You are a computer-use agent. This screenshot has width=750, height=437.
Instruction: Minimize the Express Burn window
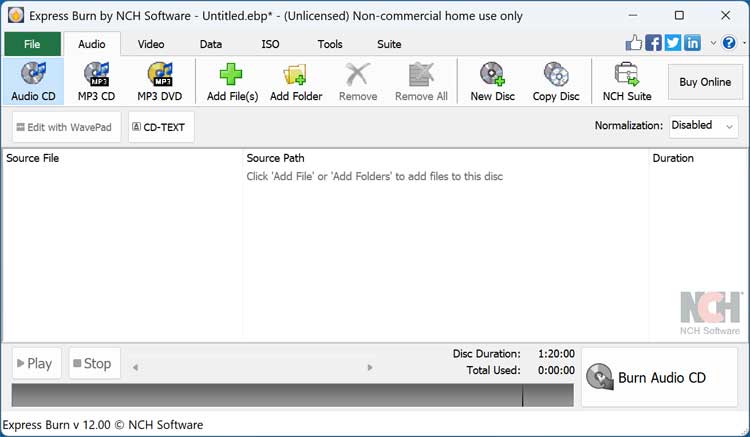pos(633,15)
